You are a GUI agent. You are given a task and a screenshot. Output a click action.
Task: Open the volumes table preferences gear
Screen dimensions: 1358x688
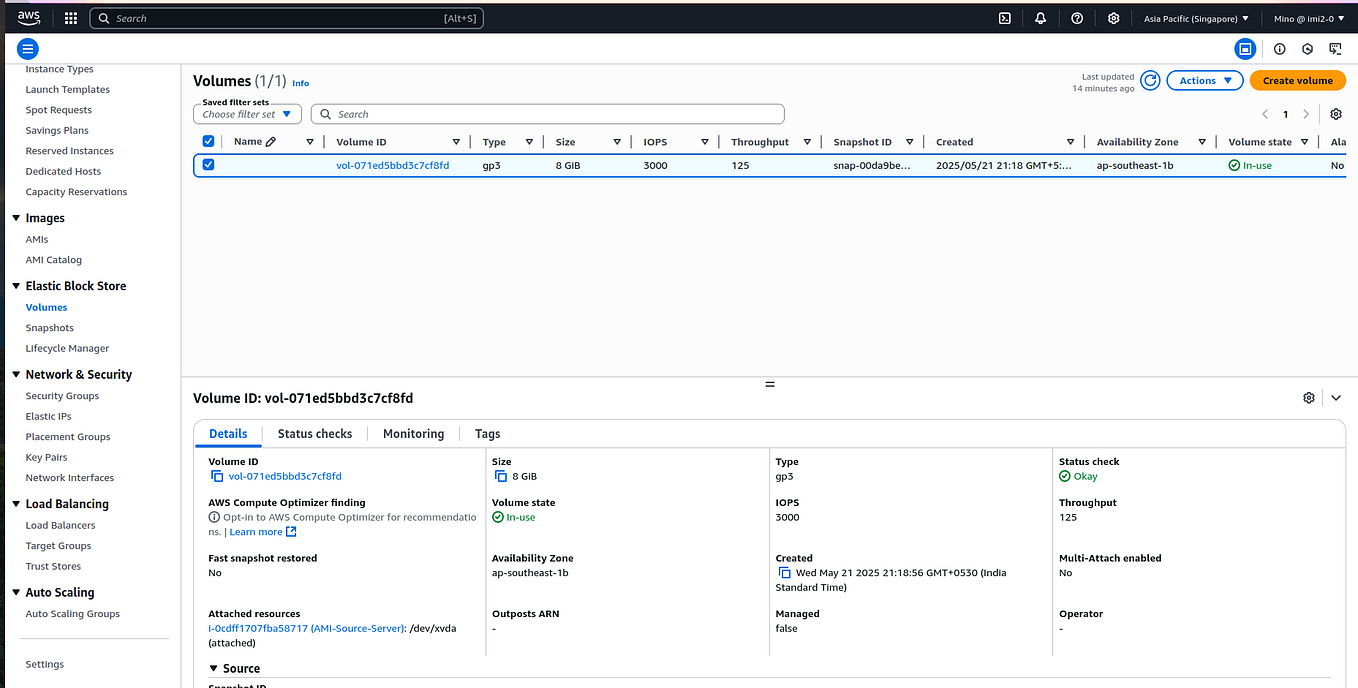point(1336,114)
